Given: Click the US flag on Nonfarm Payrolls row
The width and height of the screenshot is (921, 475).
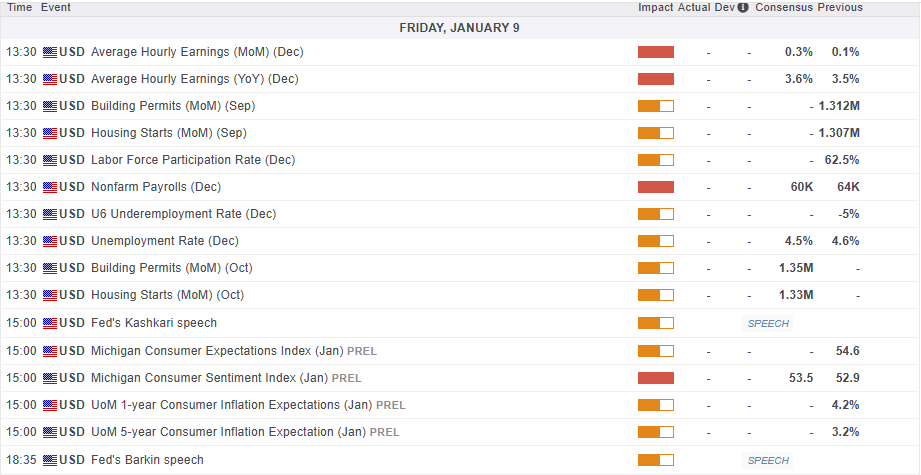Looking at the screenshot, I should click(50, 187).
